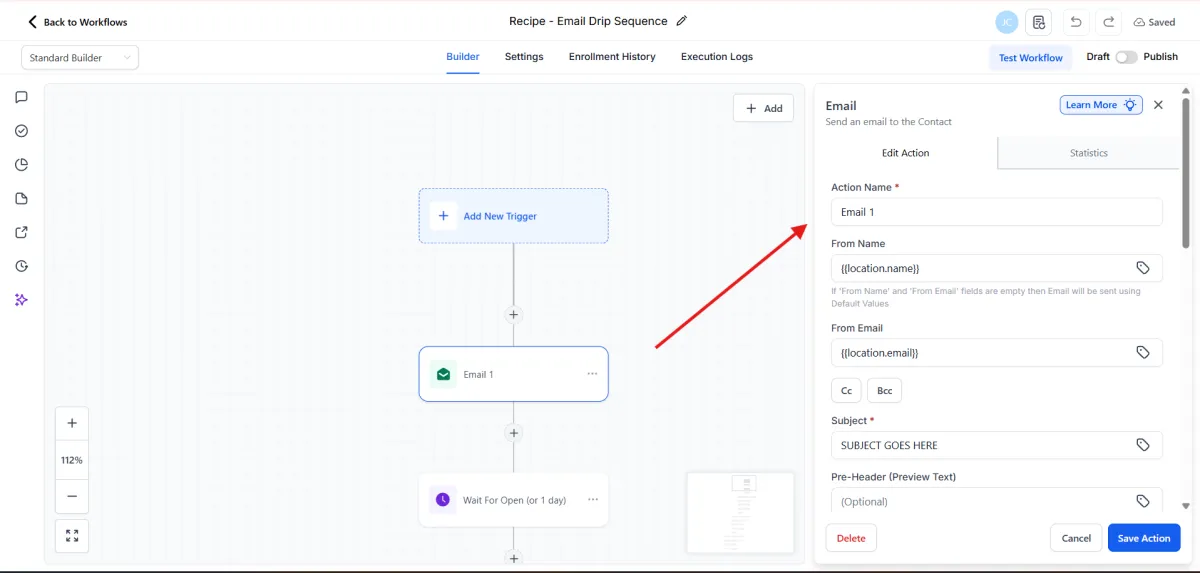
Task: Click the Save Action button
Action: [x=1144, y=538]
